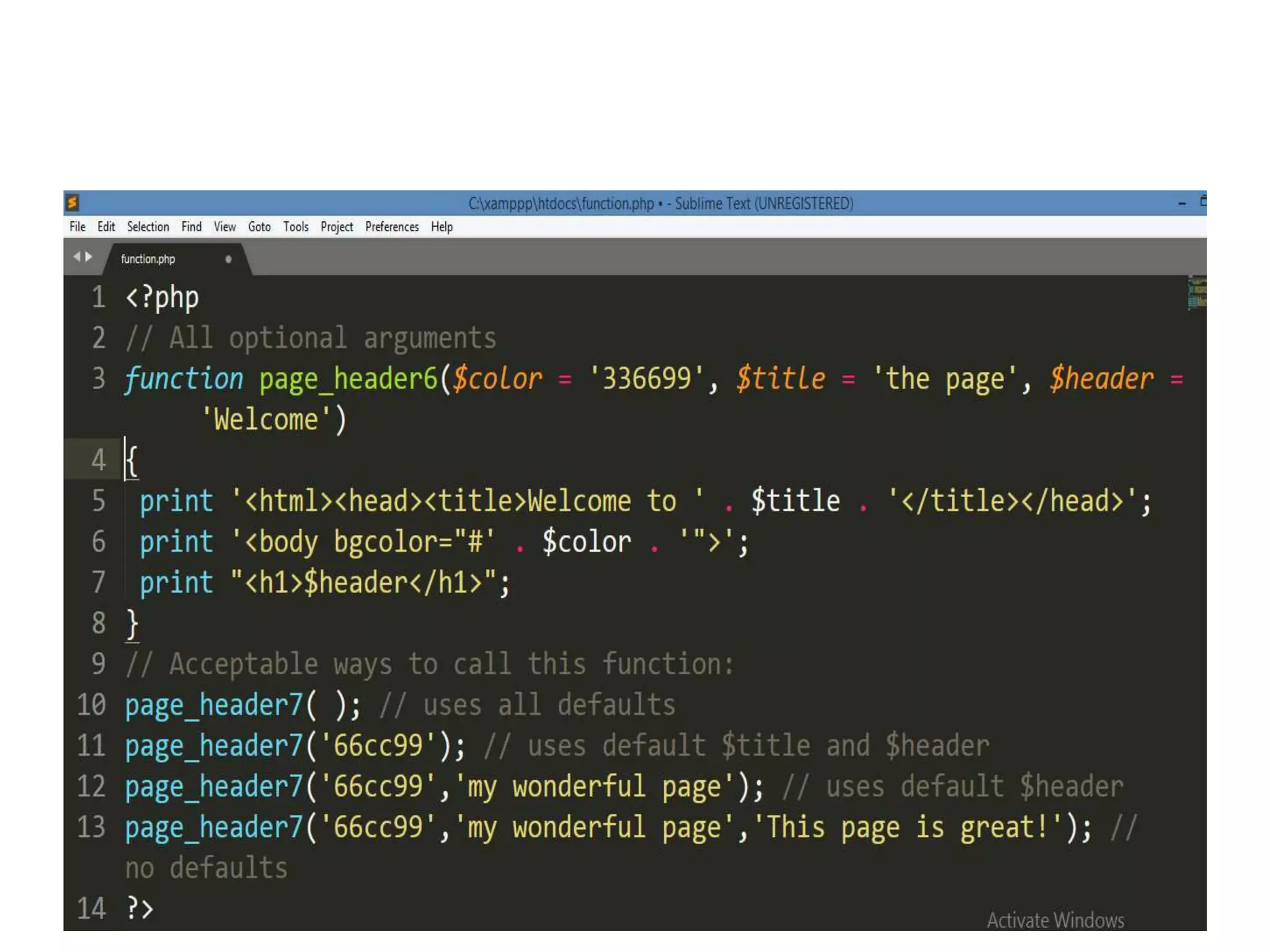This screenshot has width=1270, height=952.
Task: Open the File menu
Action: tap(78, 227)
